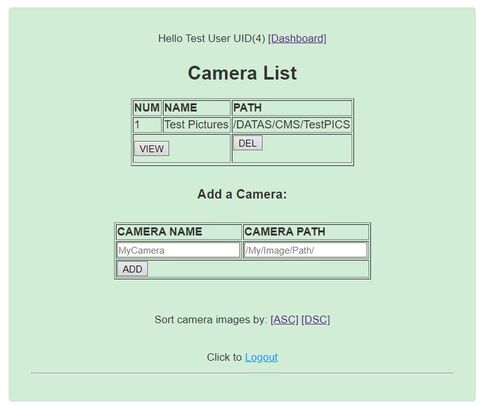This screenshot has height=409, width=480.
Task: Click the PATH column header
Action: 292,108
